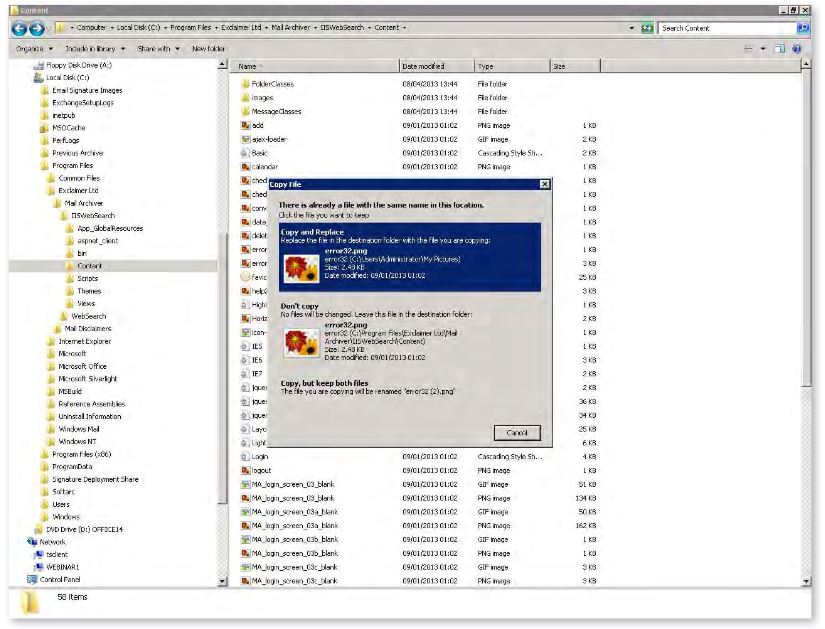The height and width of the screenshot is (629, 825).
Task: Open the view options dropdown arrow
Action: click(763, 49)
